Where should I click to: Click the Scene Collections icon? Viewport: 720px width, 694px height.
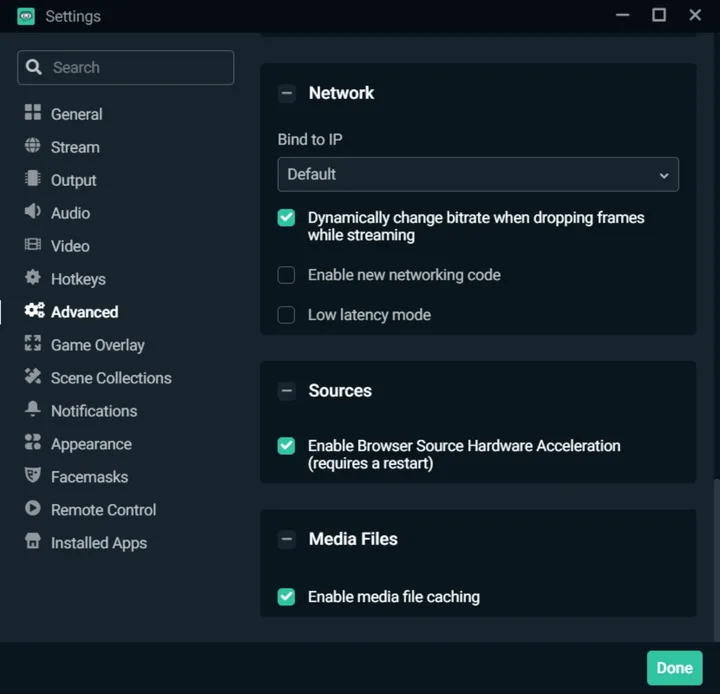33,376
